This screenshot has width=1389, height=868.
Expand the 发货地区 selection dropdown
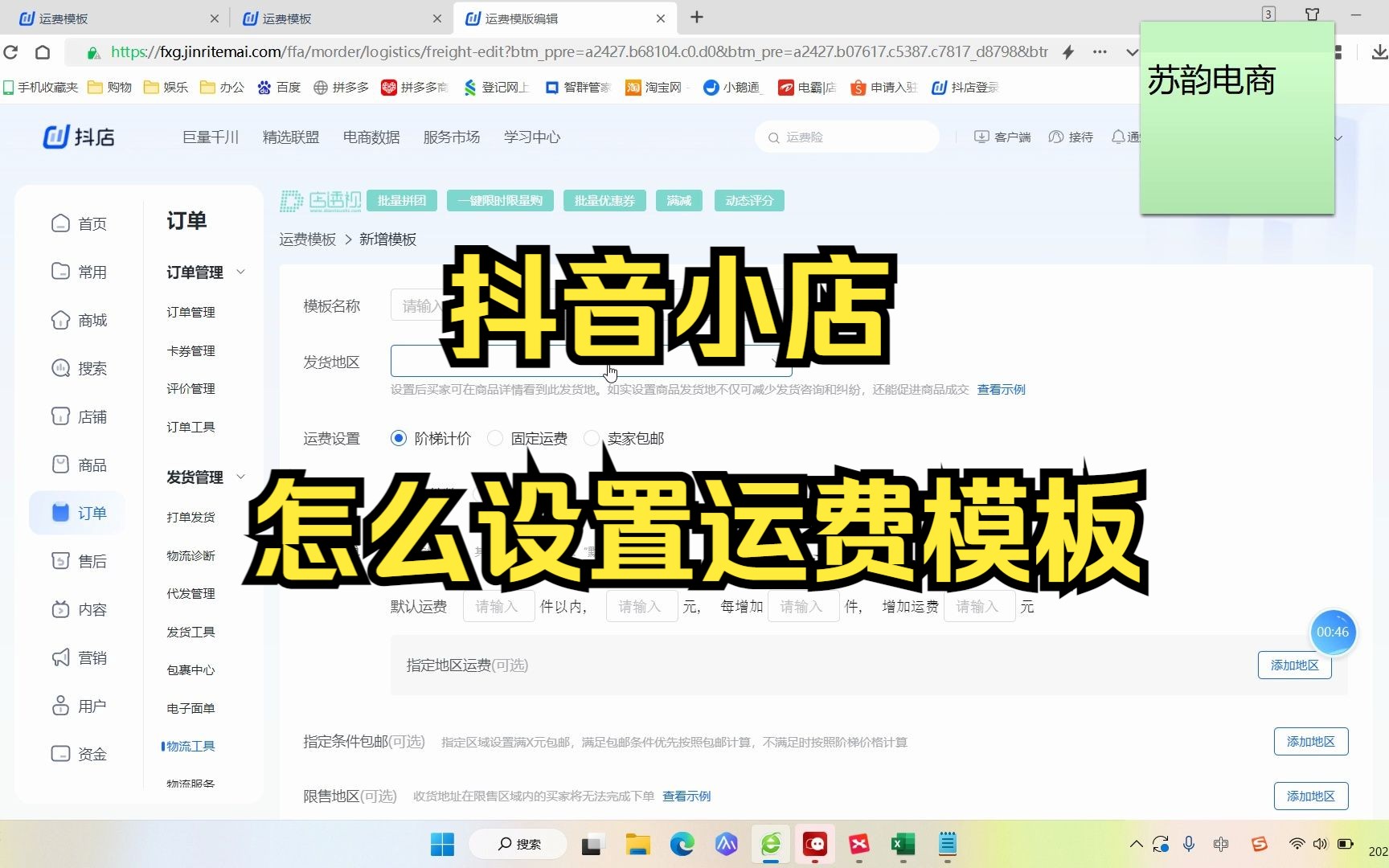pyautogui.click(x=774, y=362)
